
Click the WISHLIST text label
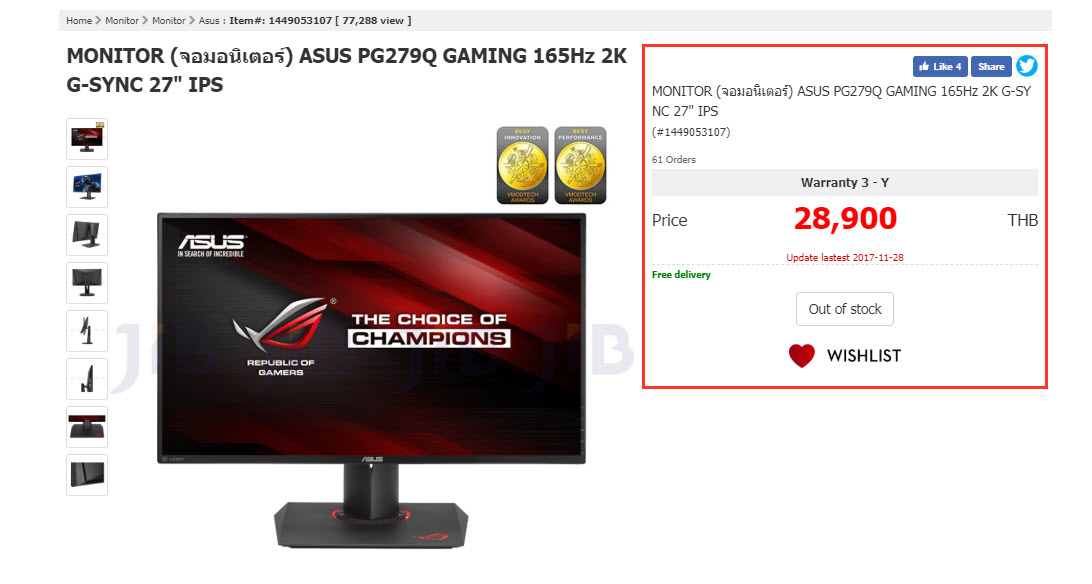tap(864, 356)
